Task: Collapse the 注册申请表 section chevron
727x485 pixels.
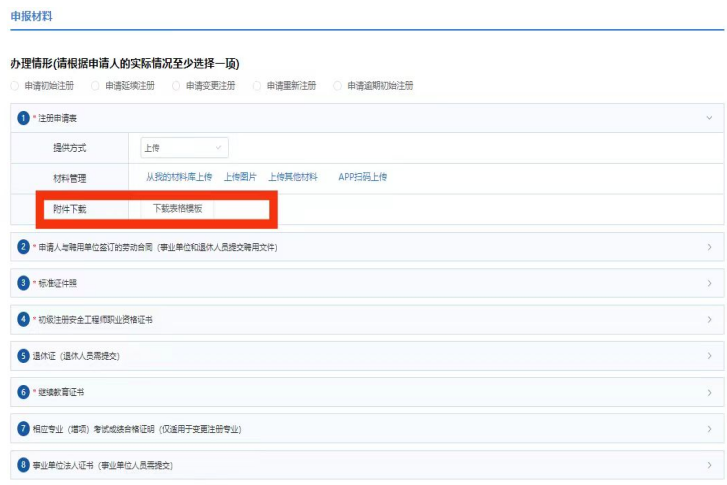Action: point(709,118)
